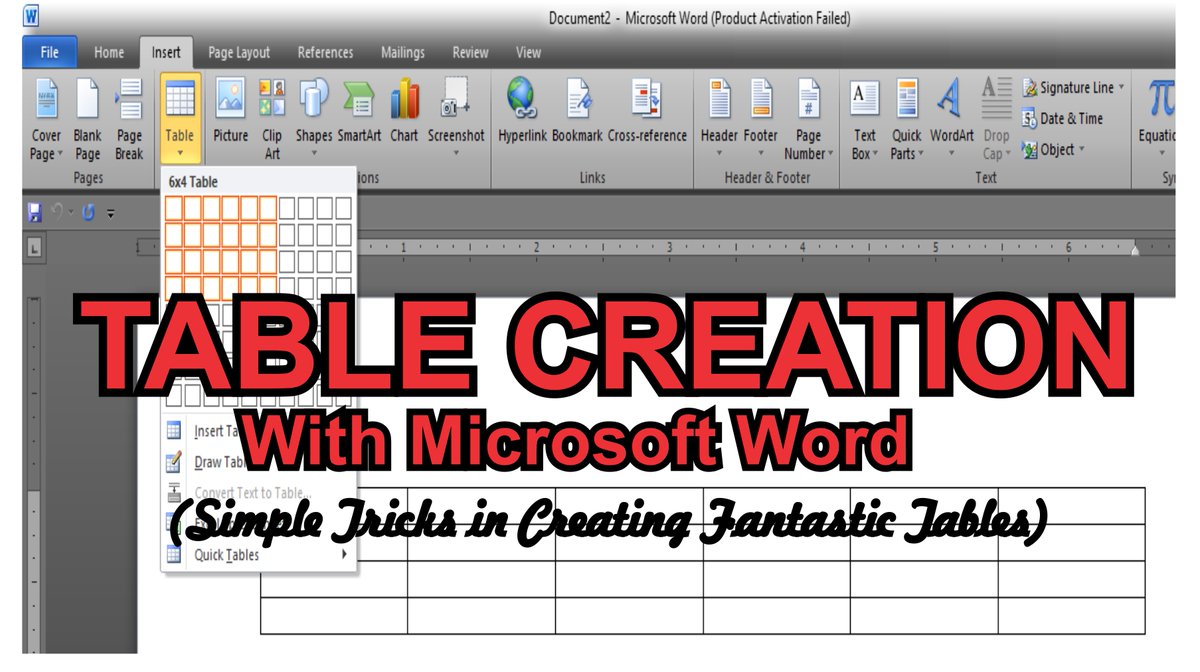Insert a Page Break

click(x=129, y=118)
